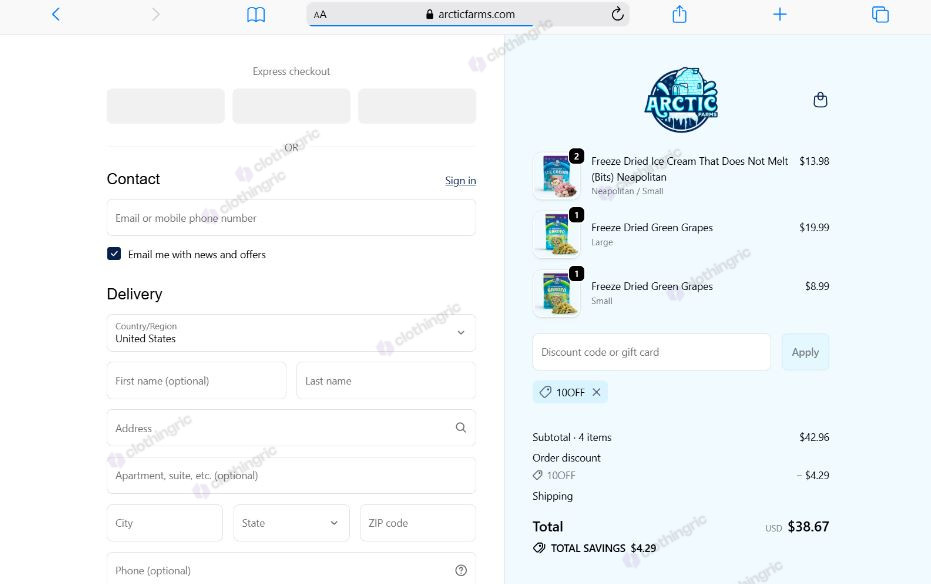Click the last express checkout placeholder button

417,106
